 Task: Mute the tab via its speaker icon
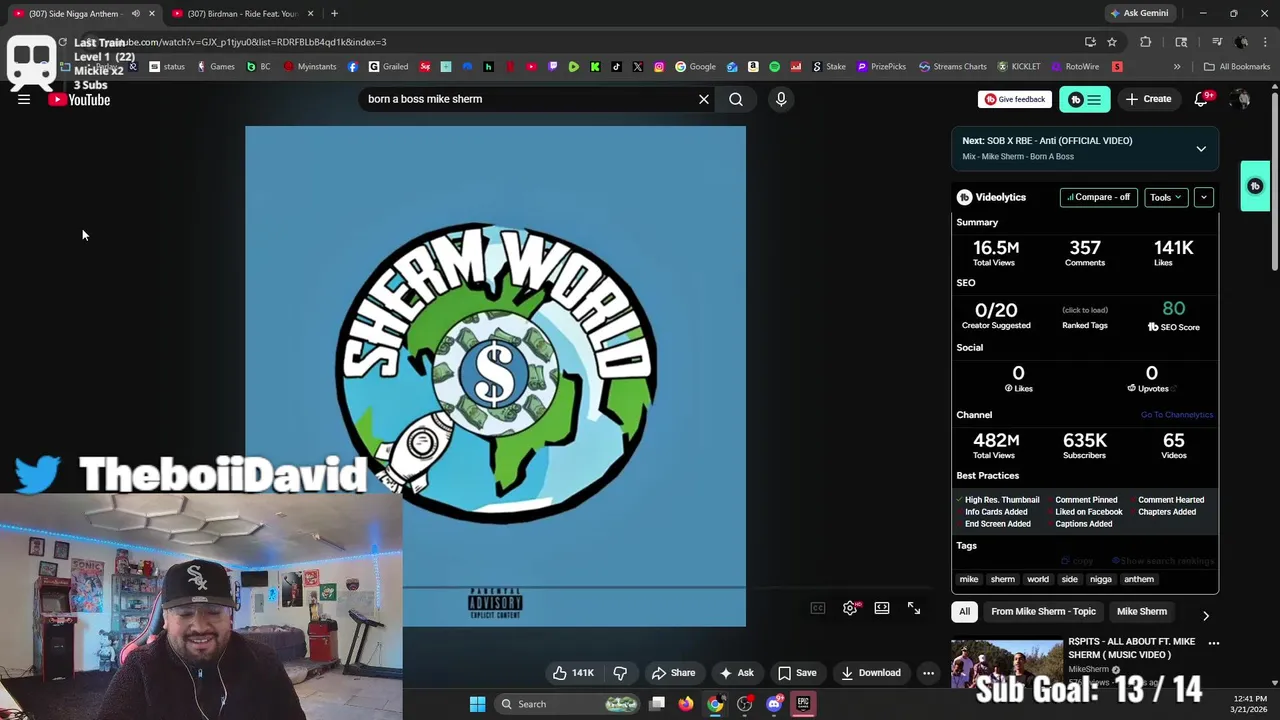135,14
